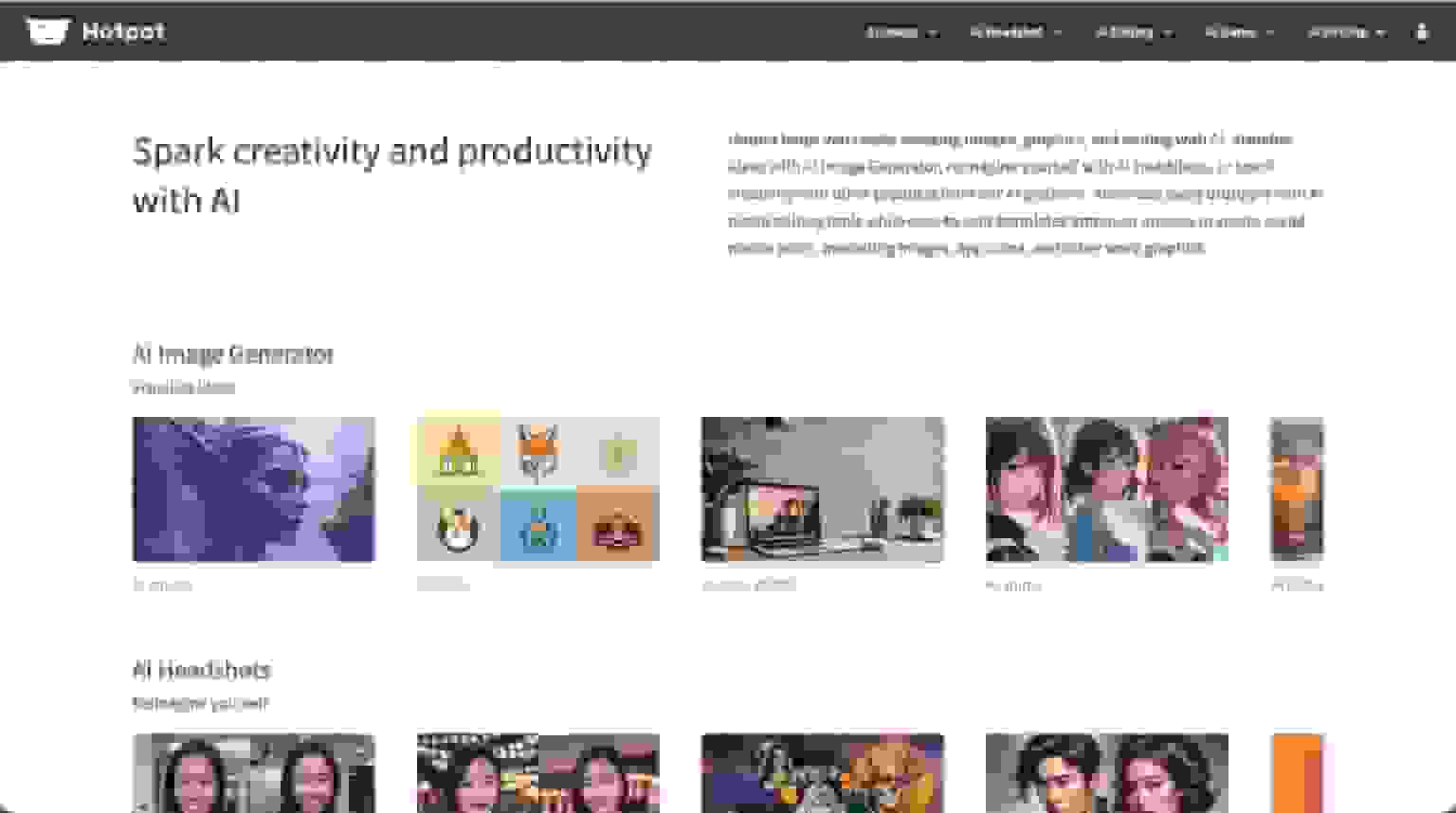Viewport: 1456px width, 813px height.
Task: Open the curly-haired portraits headshot thumbnail
Action: [x=1107, y=773]
